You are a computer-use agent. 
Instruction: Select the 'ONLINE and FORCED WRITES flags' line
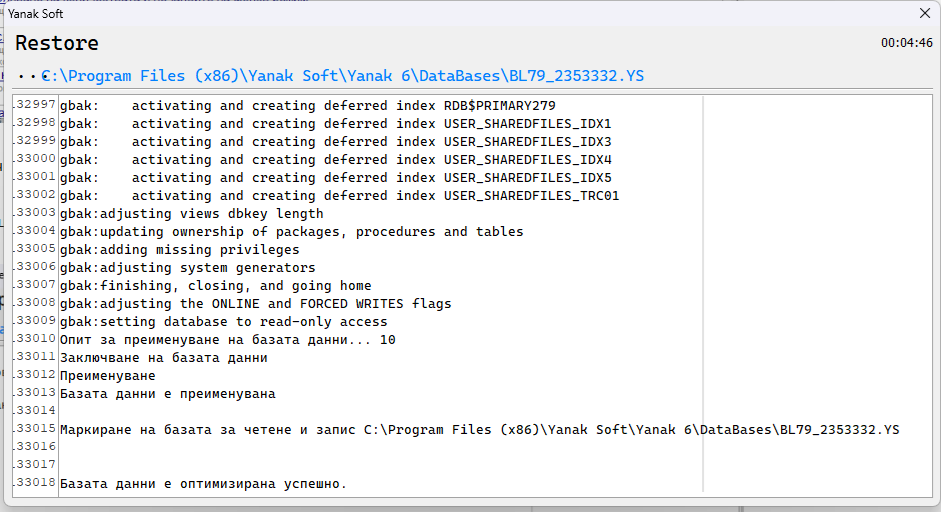pyautogui.click(x=255, y=304)
